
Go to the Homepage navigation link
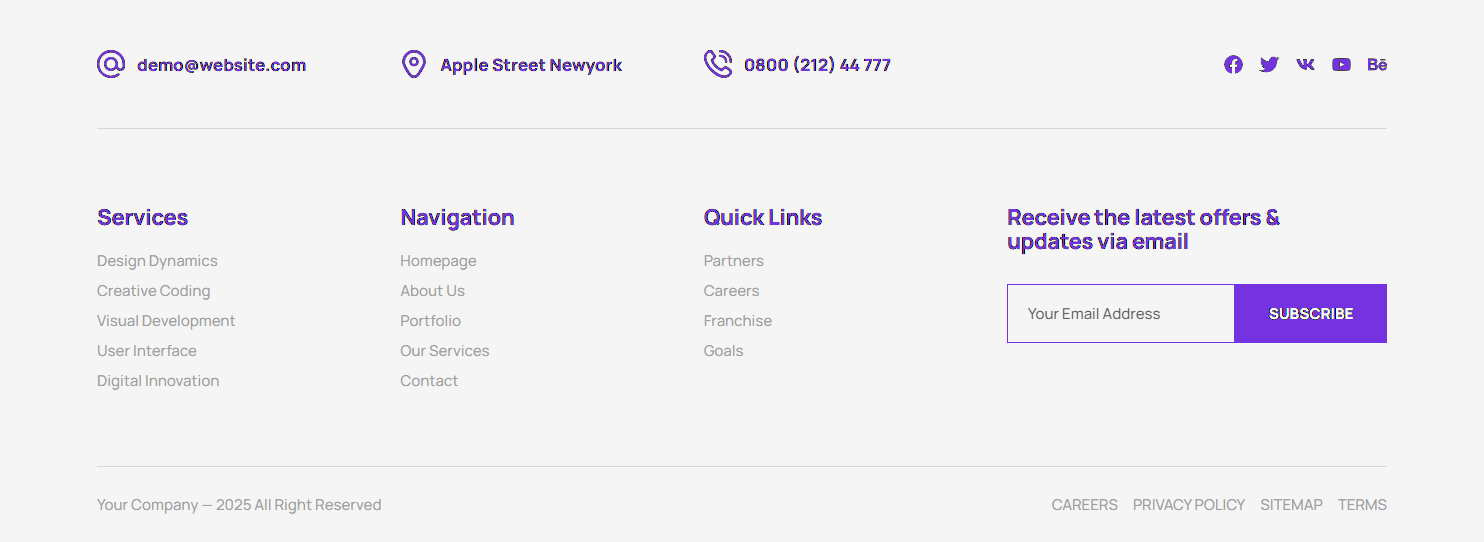coord(438,261)
